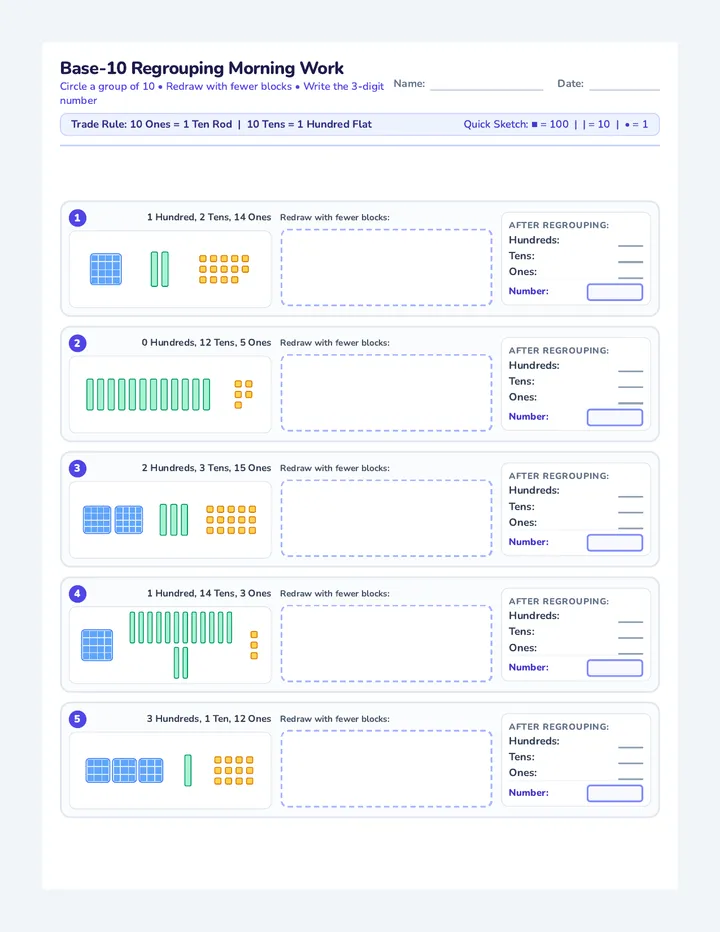
Task: Select the 12 ones cluster in problem 5
Action: 234,771
